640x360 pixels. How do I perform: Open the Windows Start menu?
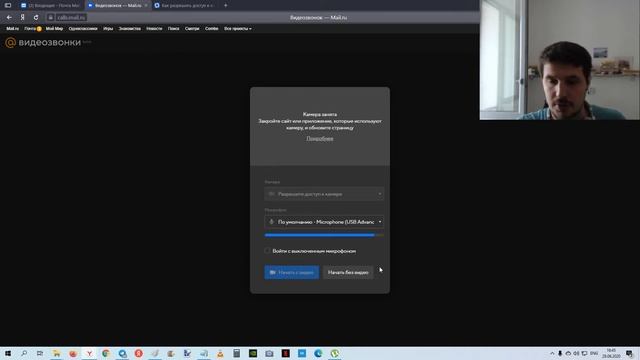(x=8, y=353)
